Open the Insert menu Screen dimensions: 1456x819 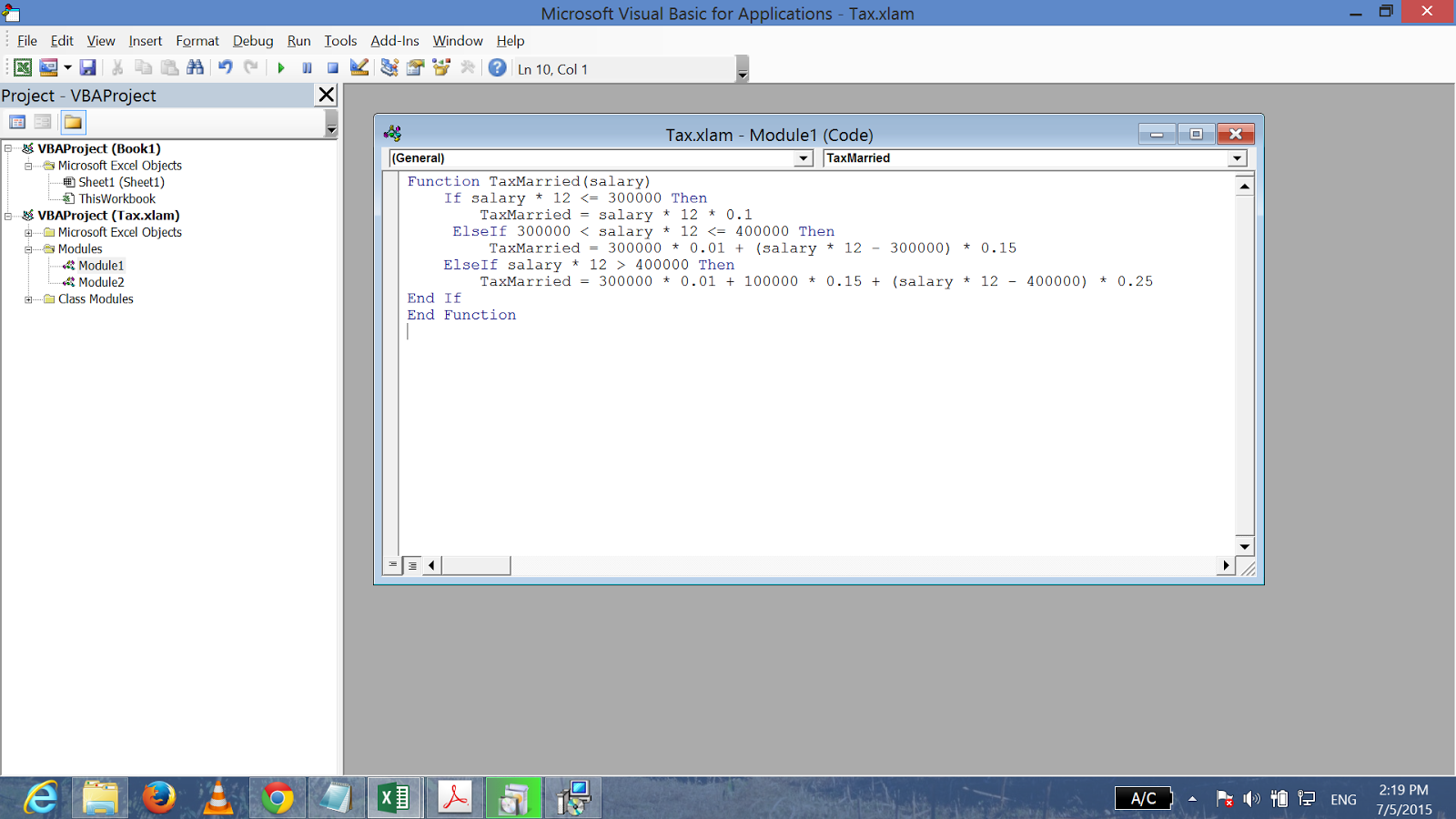point(146,41)
